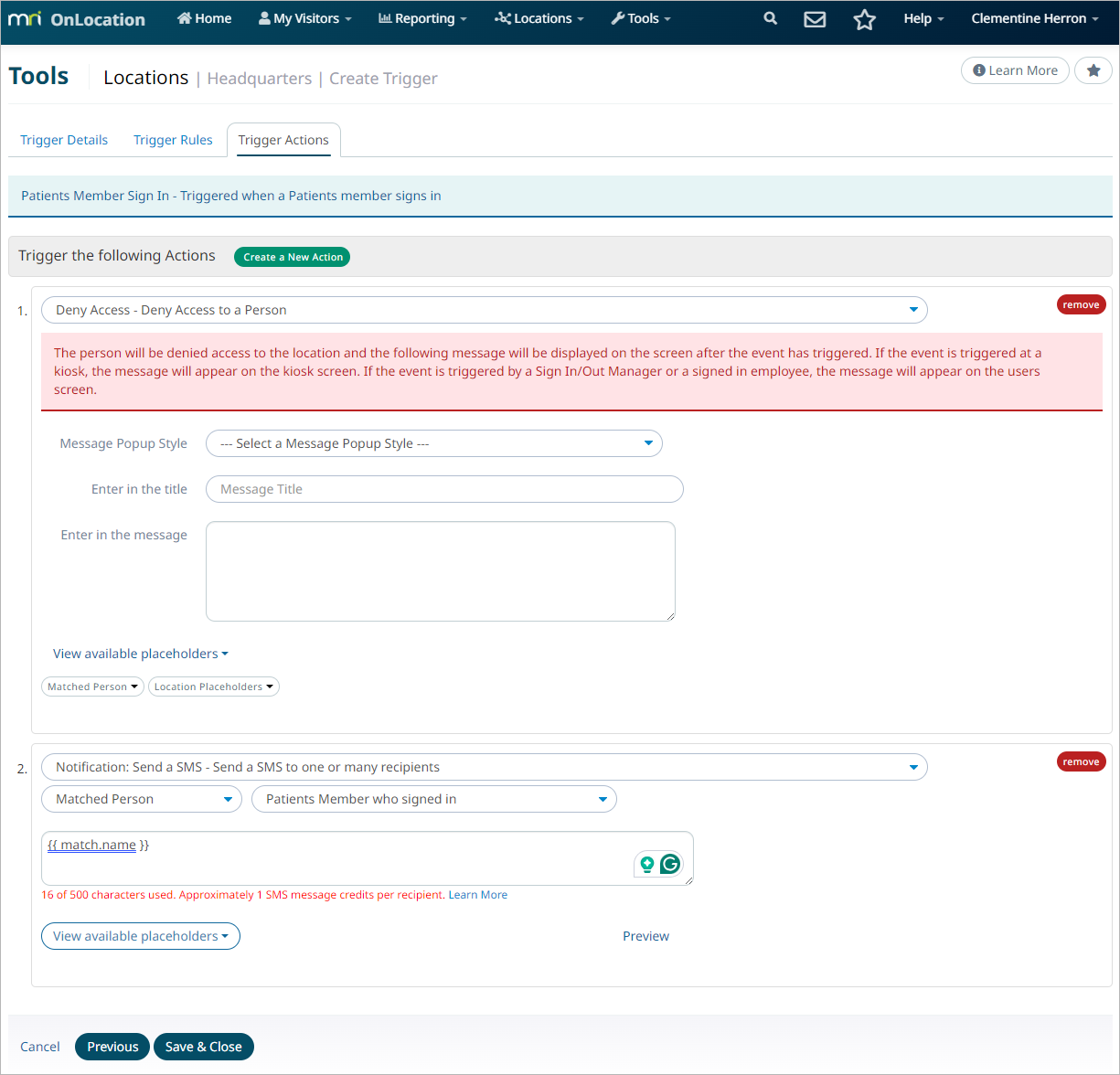Click 'Patients Member Sign In' trigger description text
This screenshot has height=1075, width=1120.
231,196
